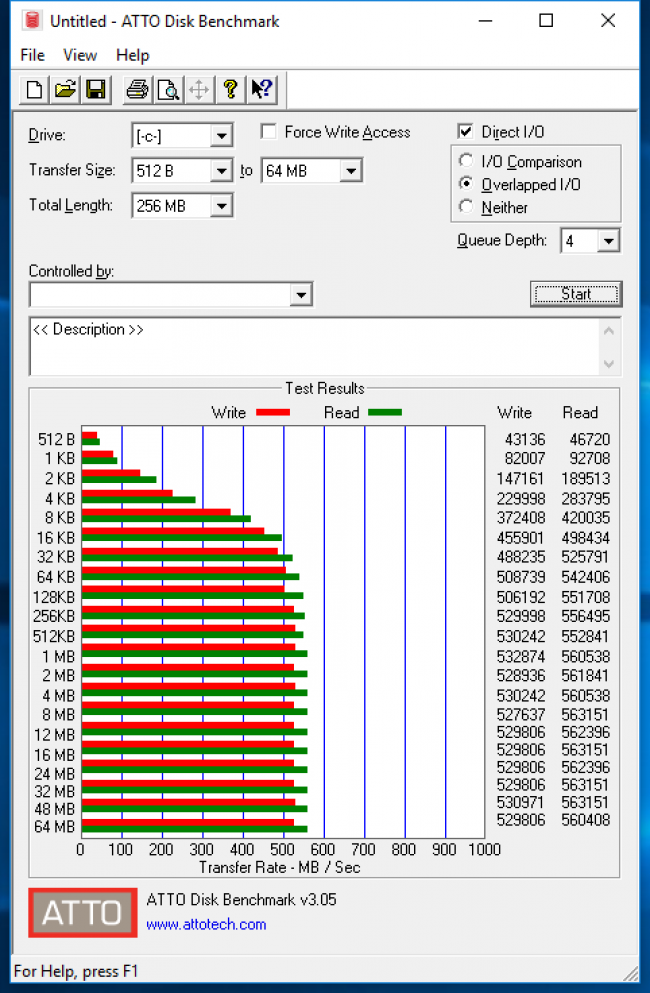Click the write value 372408
650x993 pixels.
(521, 517)
